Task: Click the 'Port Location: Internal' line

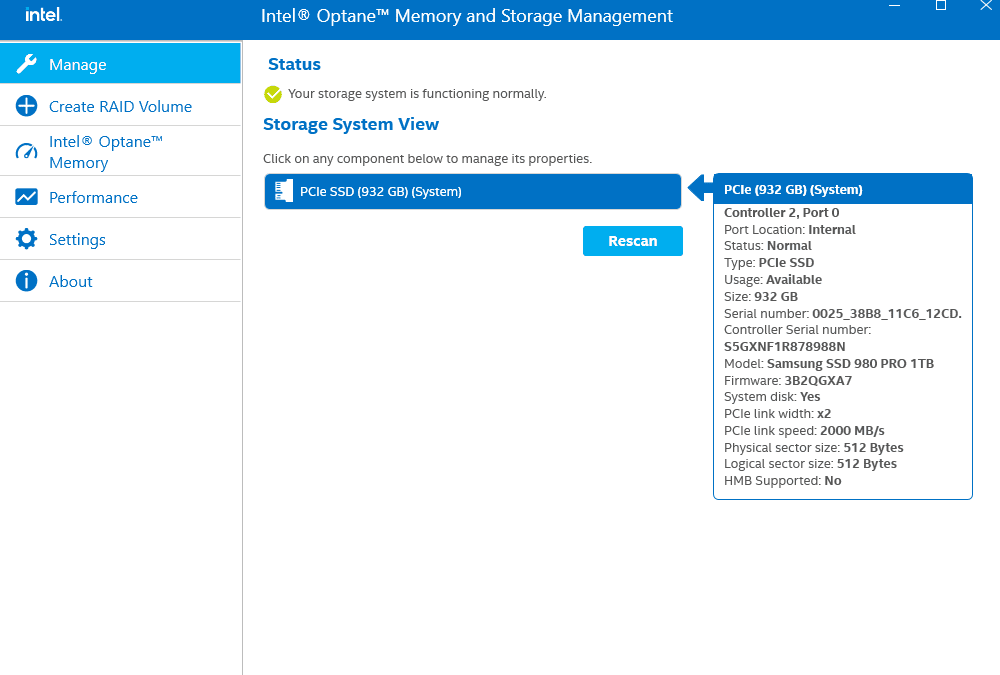Action: point(790,230)
